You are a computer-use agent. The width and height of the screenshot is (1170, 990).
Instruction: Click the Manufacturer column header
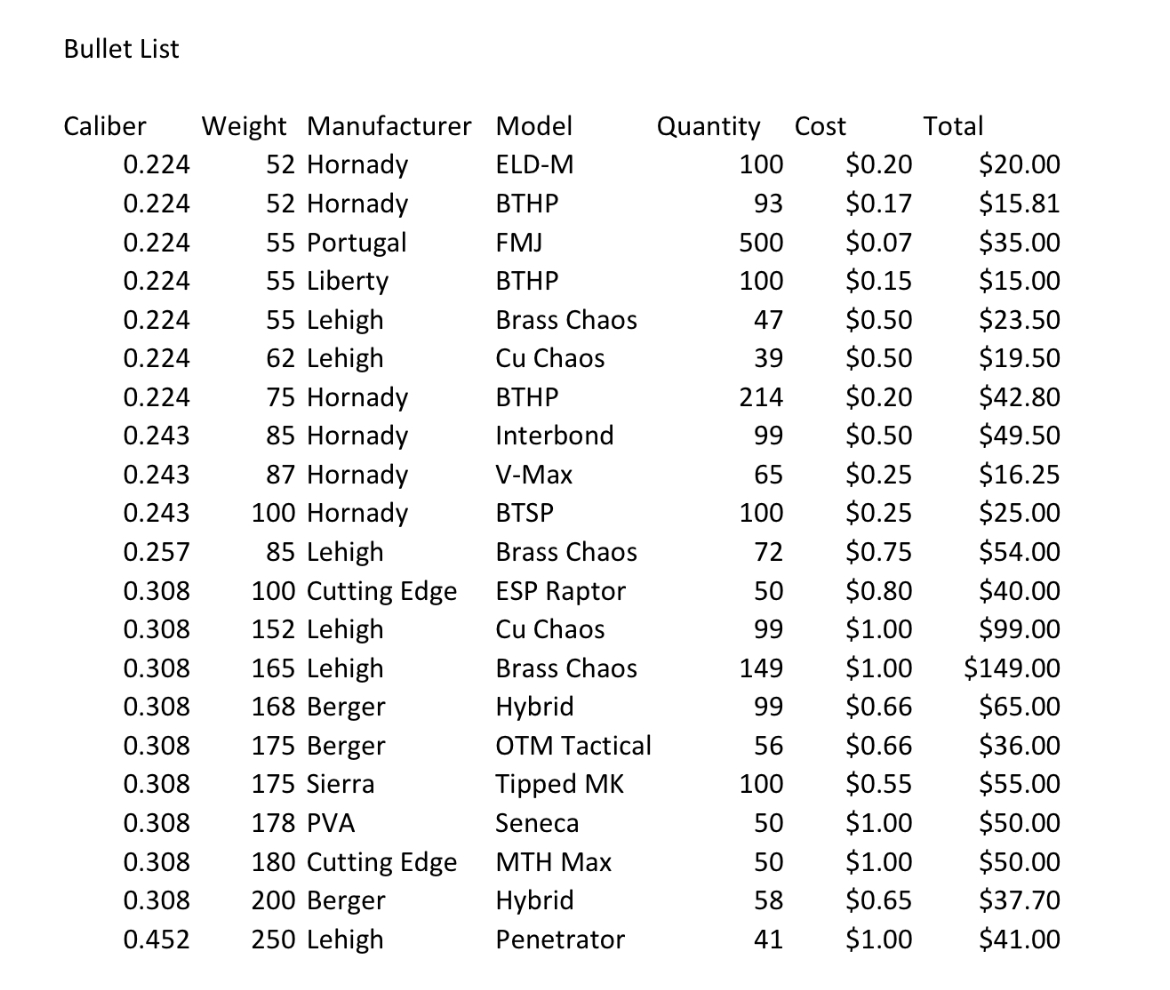[389, 126]
